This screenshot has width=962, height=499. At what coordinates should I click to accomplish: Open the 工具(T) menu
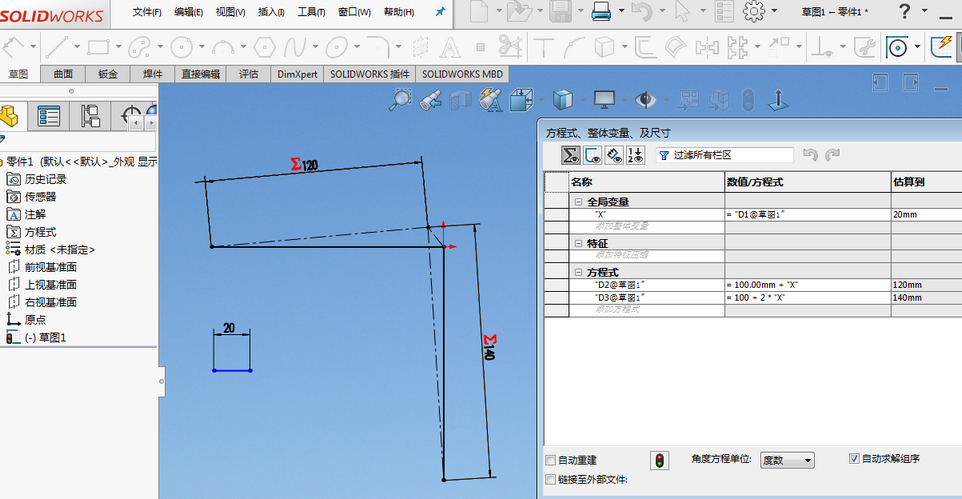(311, 12)
